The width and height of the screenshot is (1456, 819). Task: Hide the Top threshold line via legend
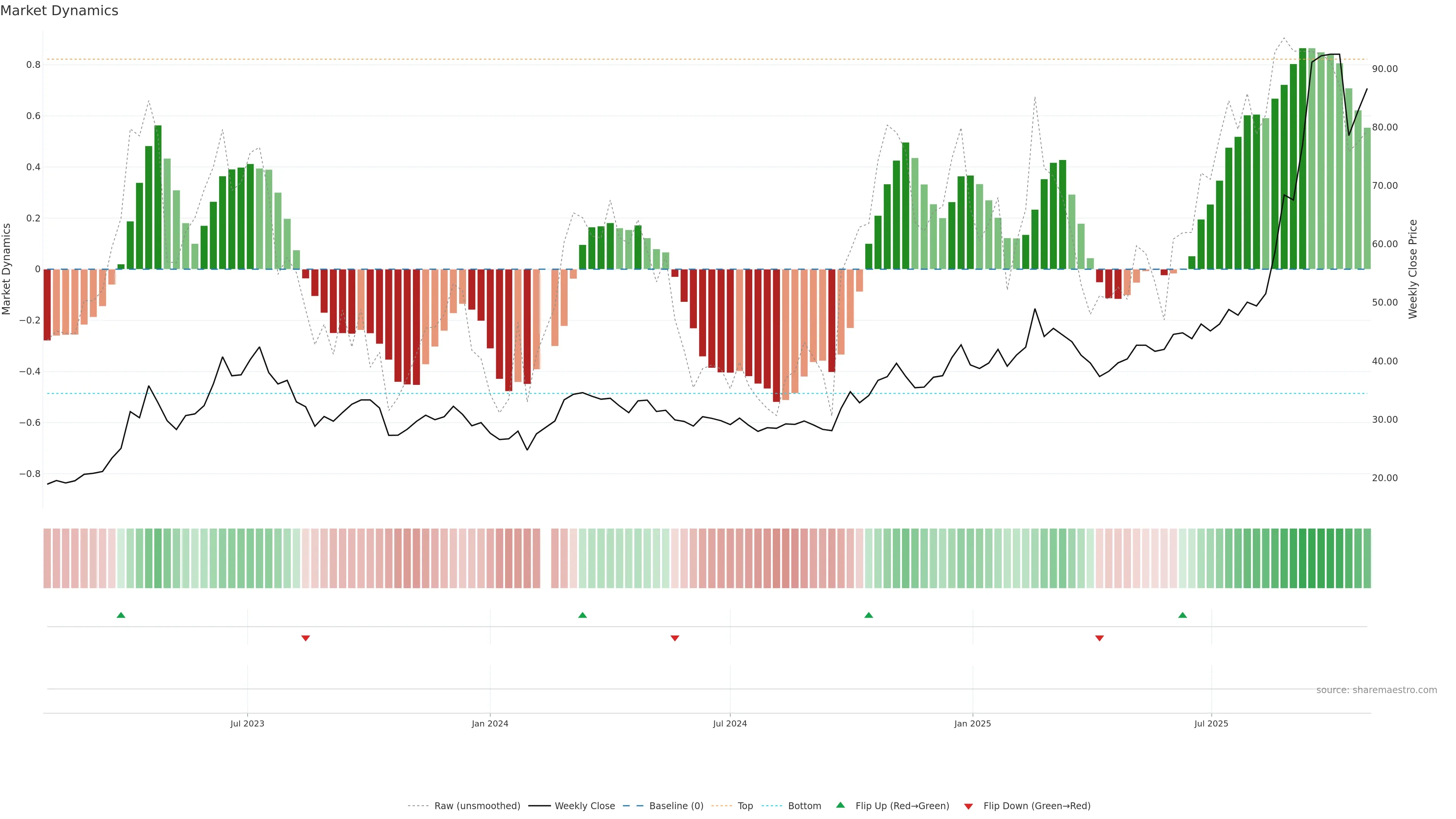(x=745, y=806)
